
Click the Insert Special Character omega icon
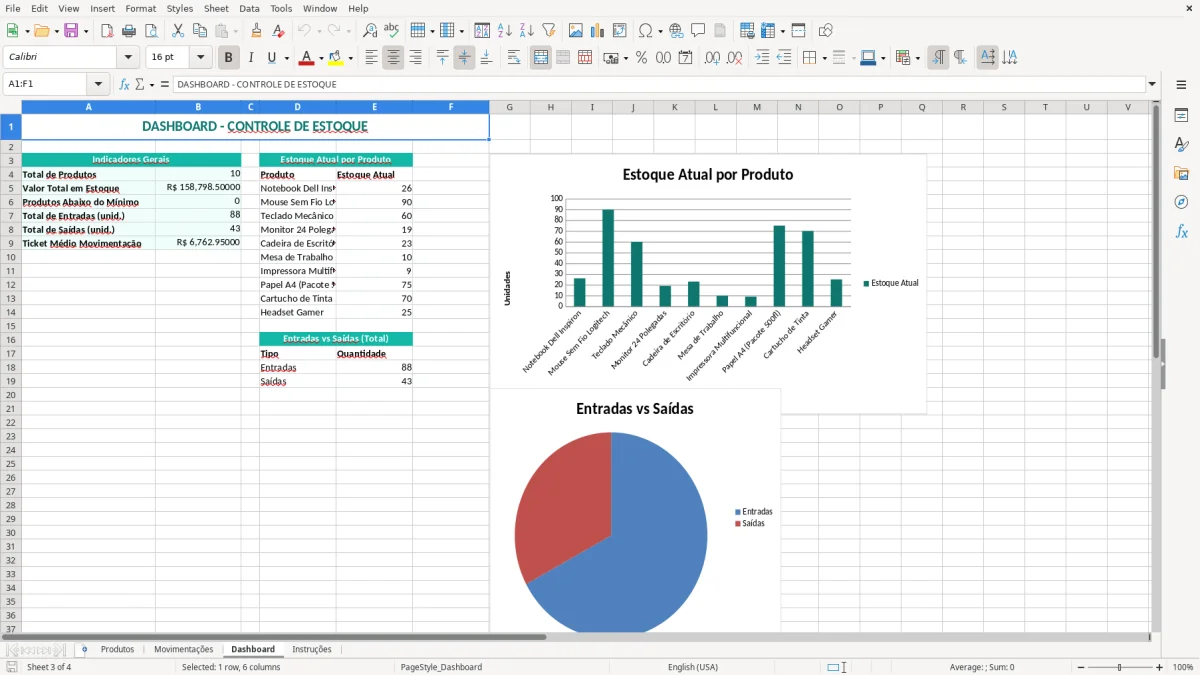pyautogui.click(x=645, y=30)
